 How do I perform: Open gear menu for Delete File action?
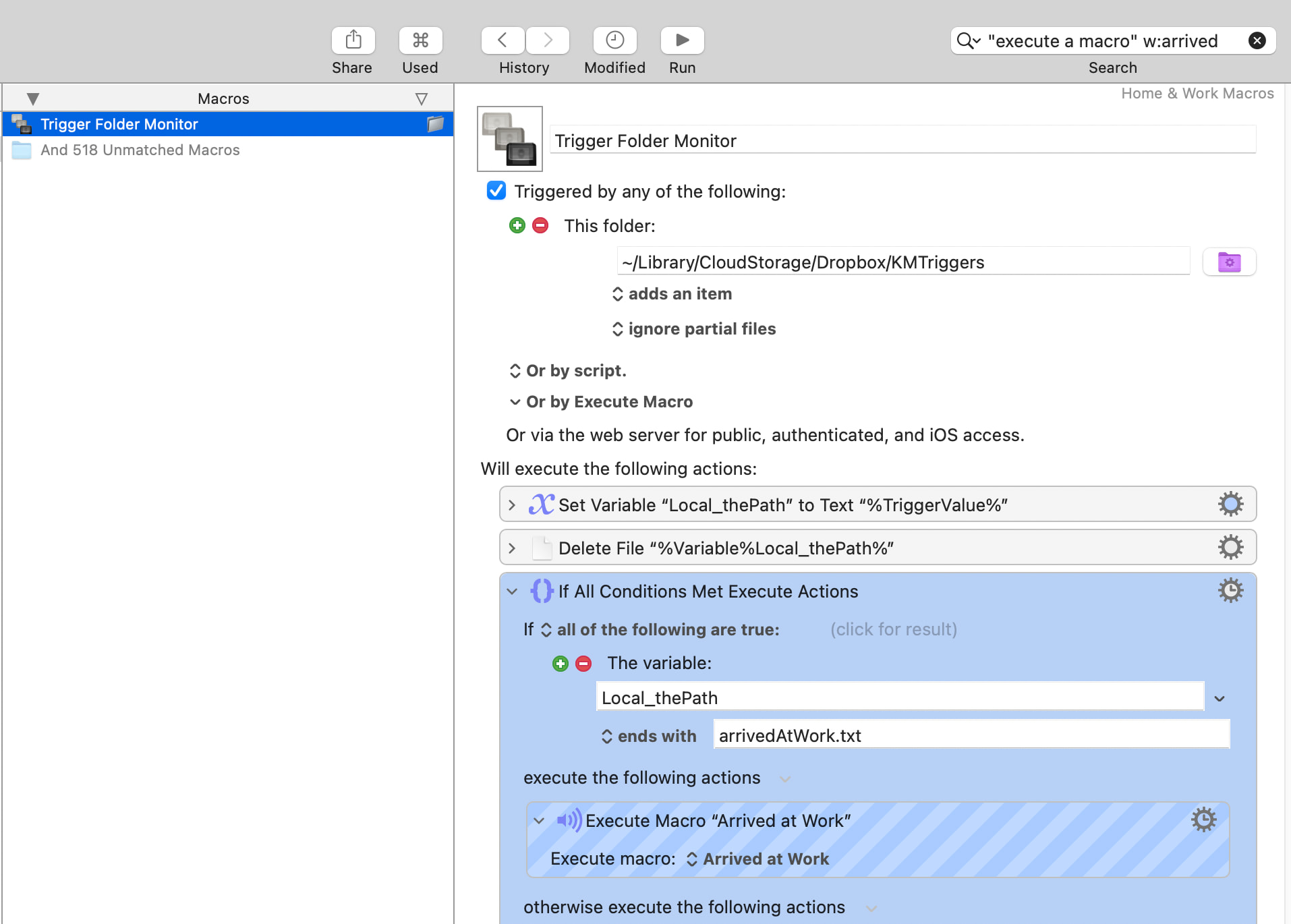(x=1230, y=547)
